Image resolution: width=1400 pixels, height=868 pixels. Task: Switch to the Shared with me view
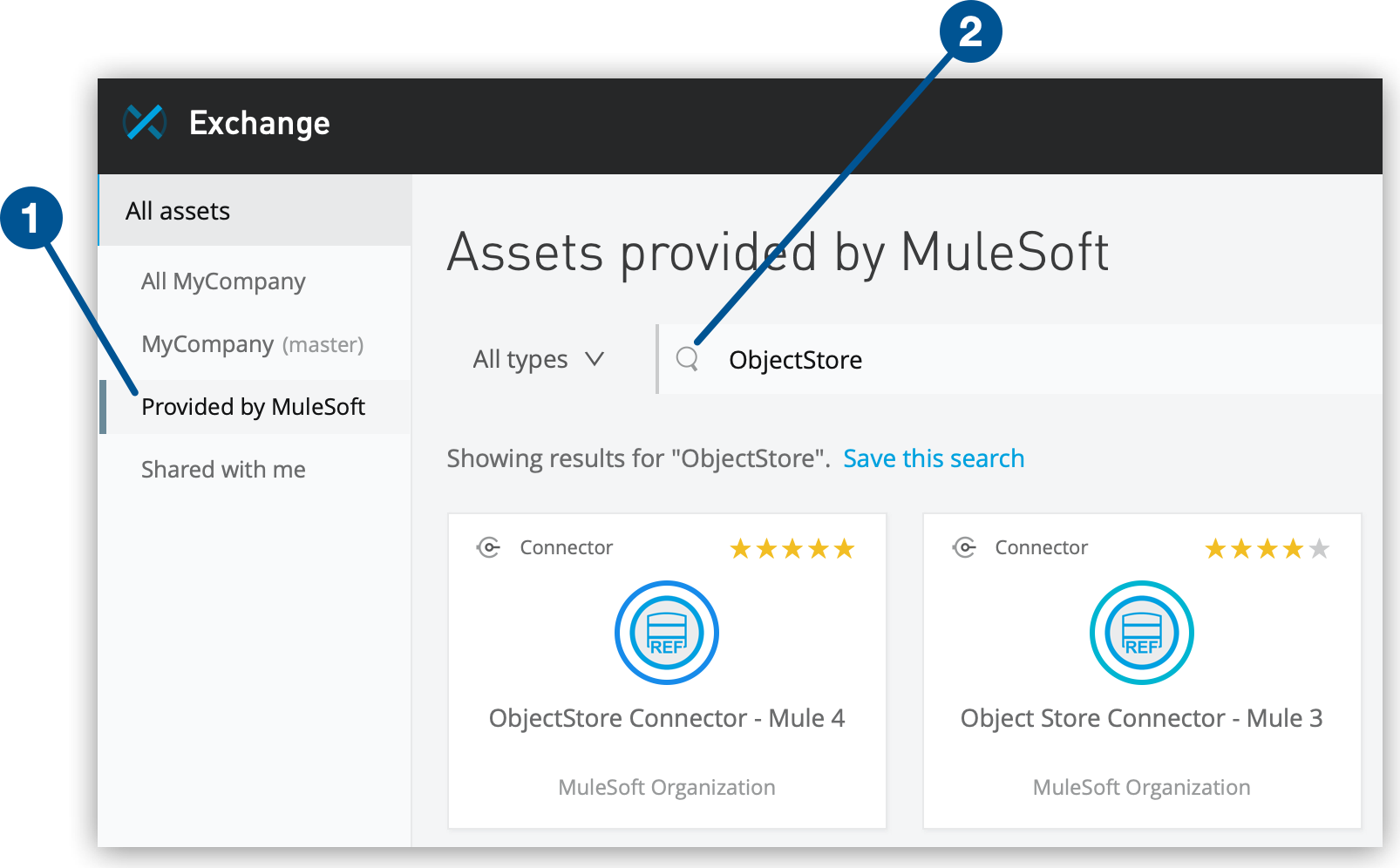[223, 469]
